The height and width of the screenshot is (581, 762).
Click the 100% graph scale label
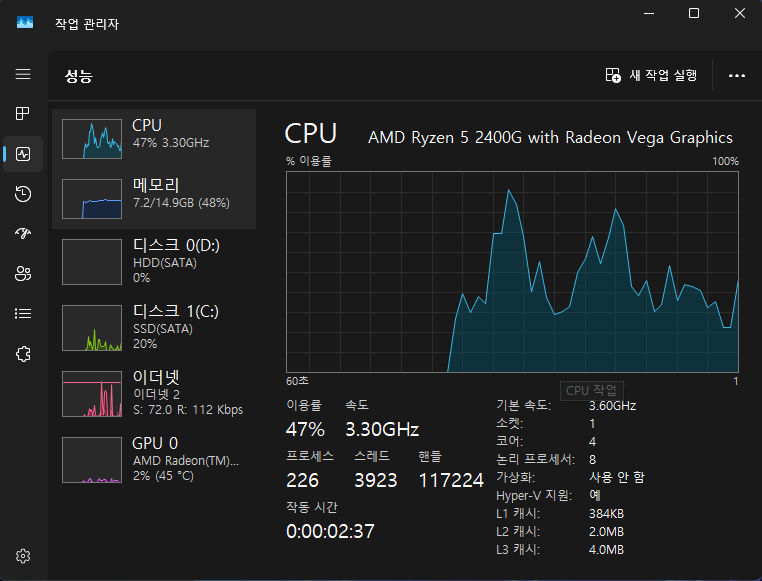tap(726, 161)
